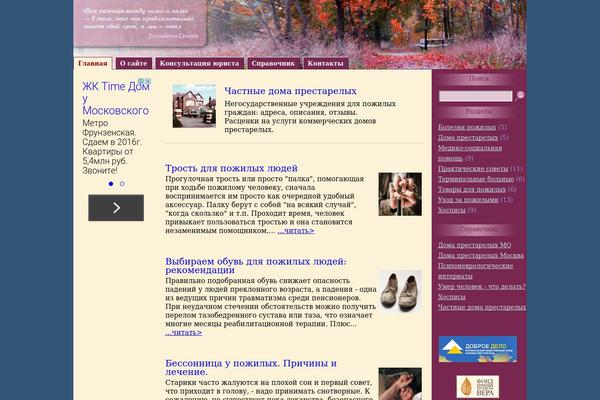Open Бессонница у пожилых article
The height and width of the screenshot is (400, 600).
coord(251,367)
